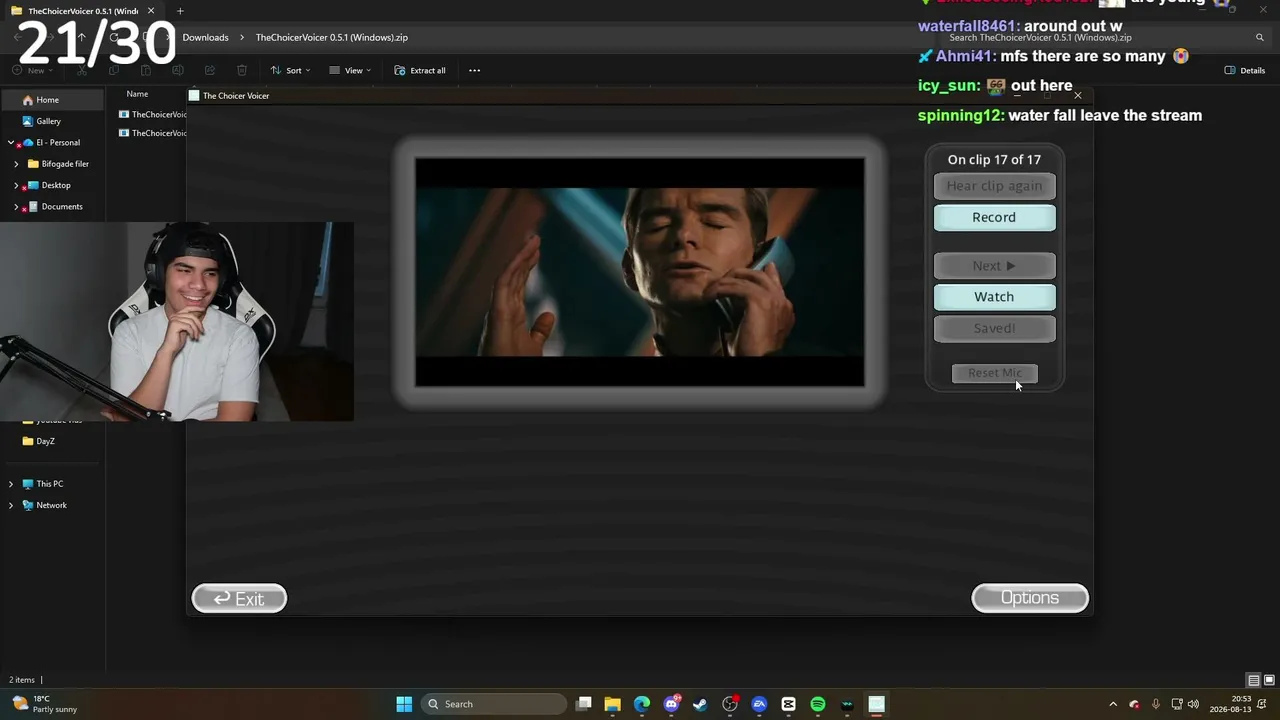Toggle the Details pane in Explorer

tap(1245, 70)
